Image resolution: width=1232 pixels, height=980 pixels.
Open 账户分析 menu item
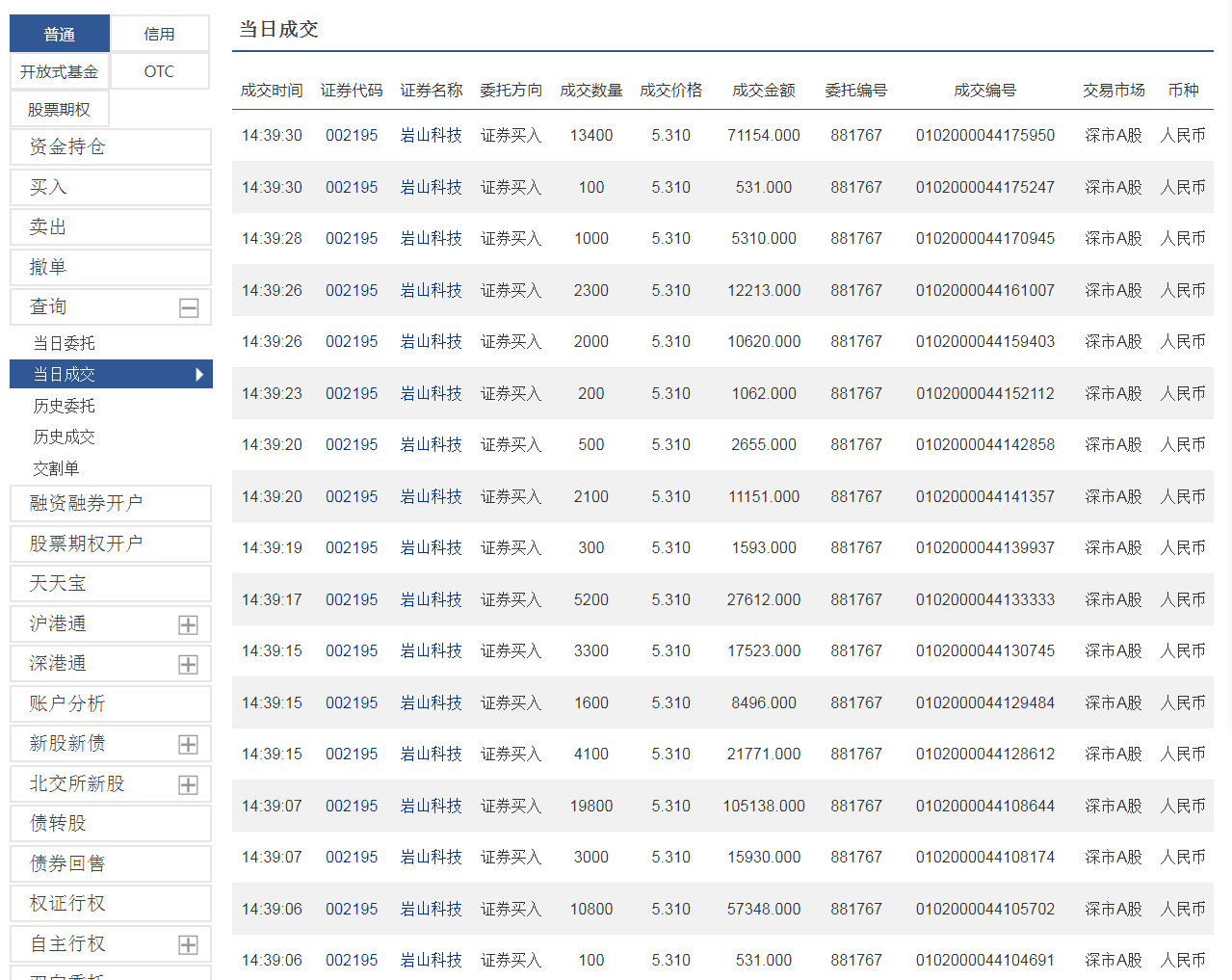pyautogui.click(x=111, y=703)
